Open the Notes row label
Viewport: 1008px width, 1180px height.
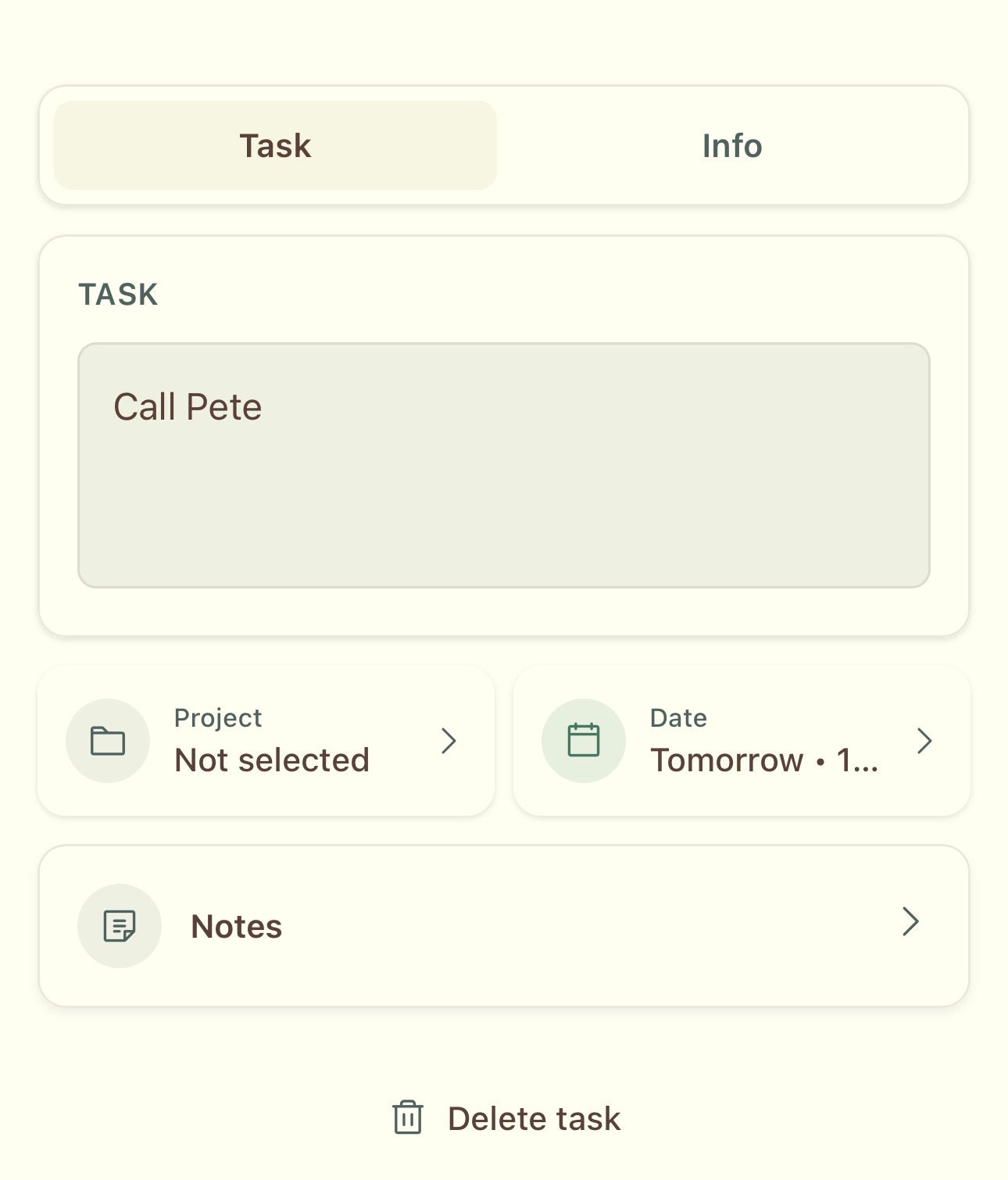tap(237, 927)
